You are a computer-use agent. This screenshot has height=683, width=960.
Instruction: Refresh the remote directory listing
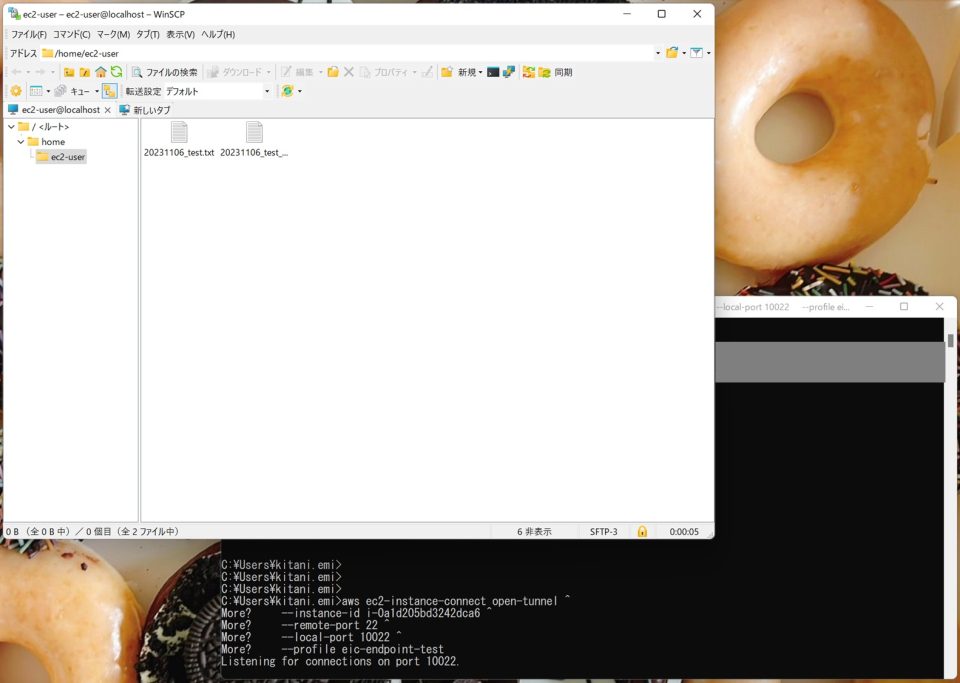(x=116, y=72)
